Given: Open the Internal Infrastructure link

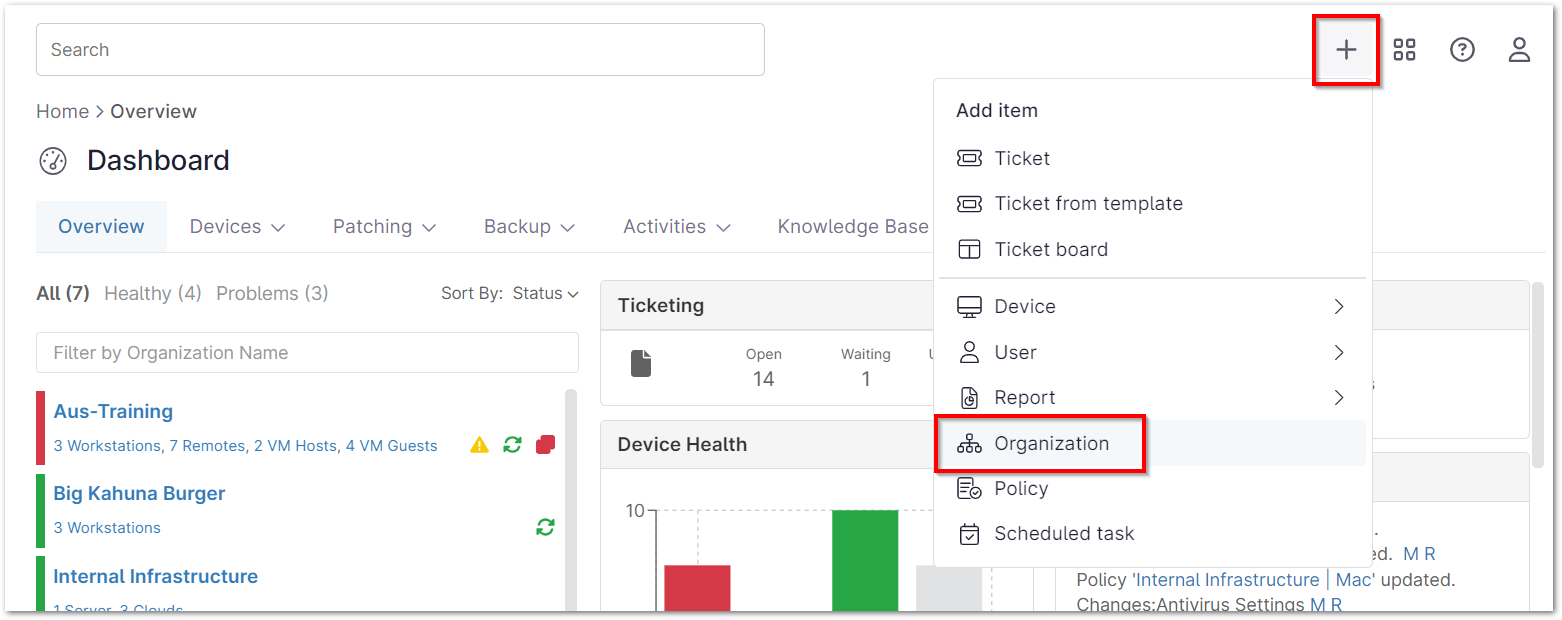Looking at the screenshot, I should click(x=155, y=576).
